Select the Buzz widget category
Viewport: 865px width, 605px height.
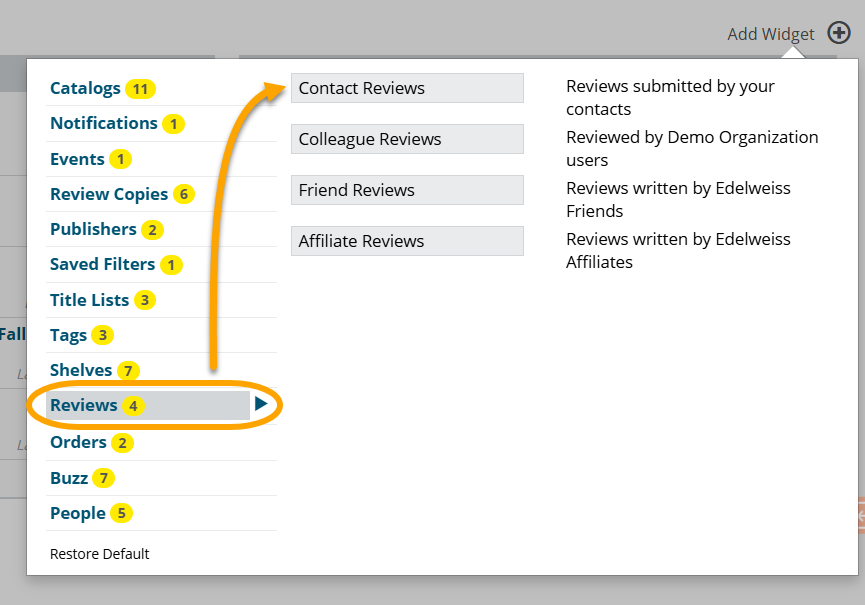(69, 478)
